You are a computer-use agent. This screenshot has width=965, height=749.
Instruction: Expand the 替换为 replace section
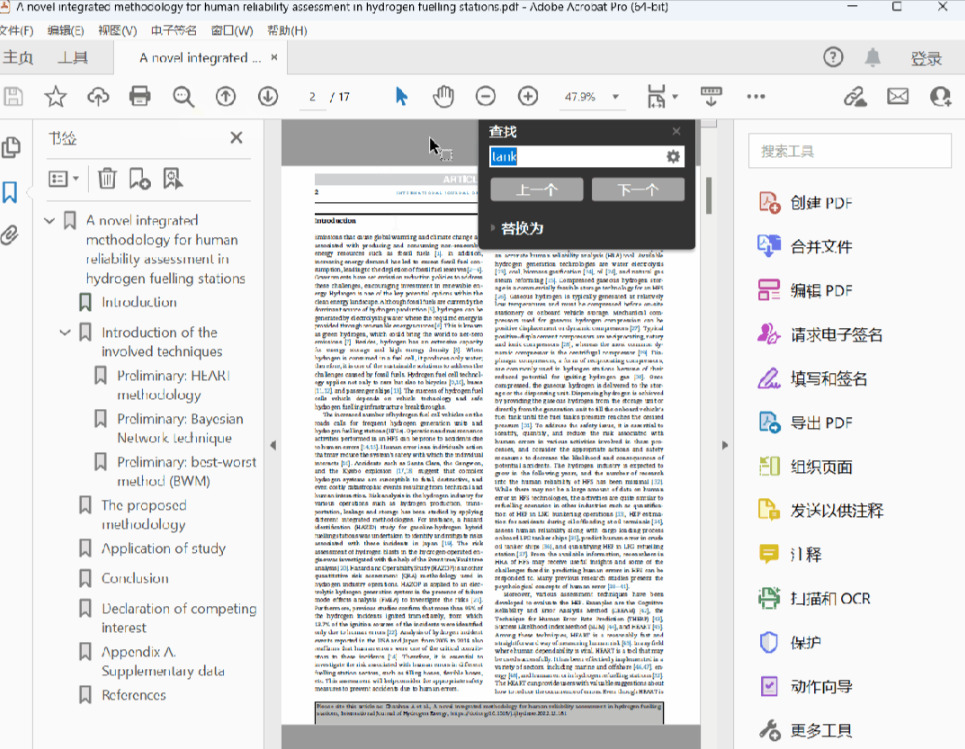(x=493, y=228)
